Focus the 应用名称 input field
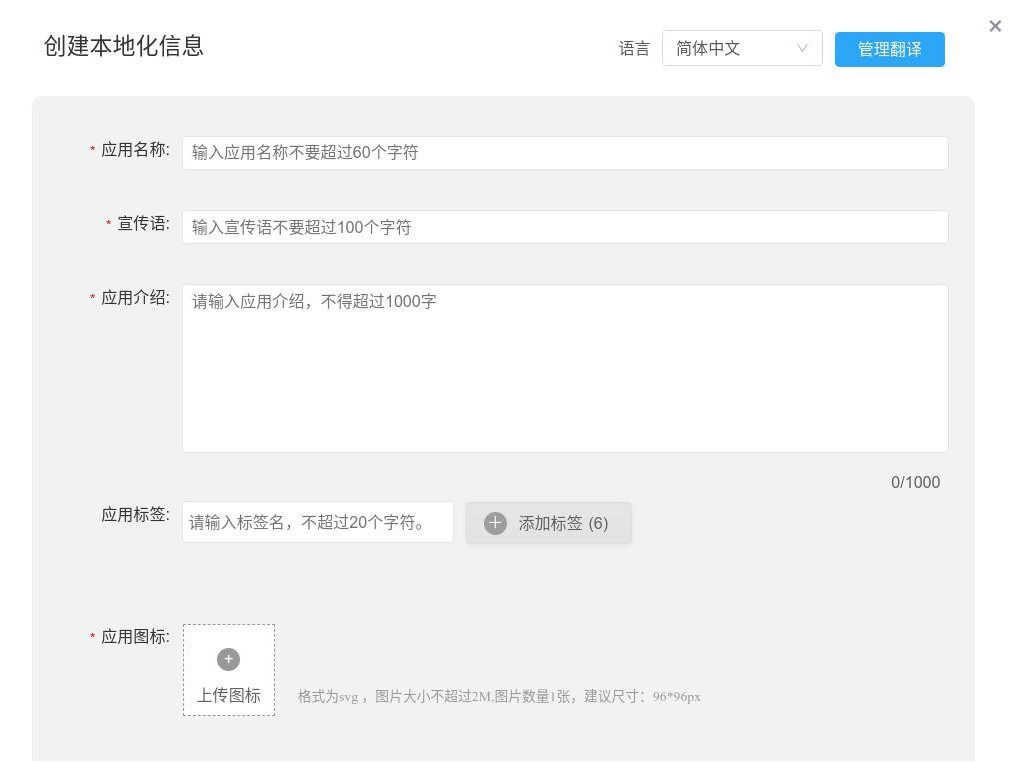This screenshot has height=762, width=1018. coord(565,153)
